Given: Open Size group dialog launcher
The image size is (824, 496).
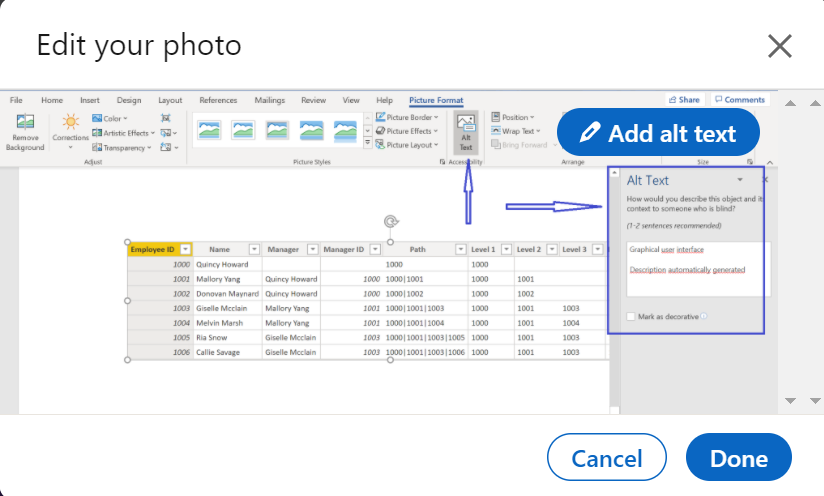Looking at the screenshot, I should click(750, 162).
